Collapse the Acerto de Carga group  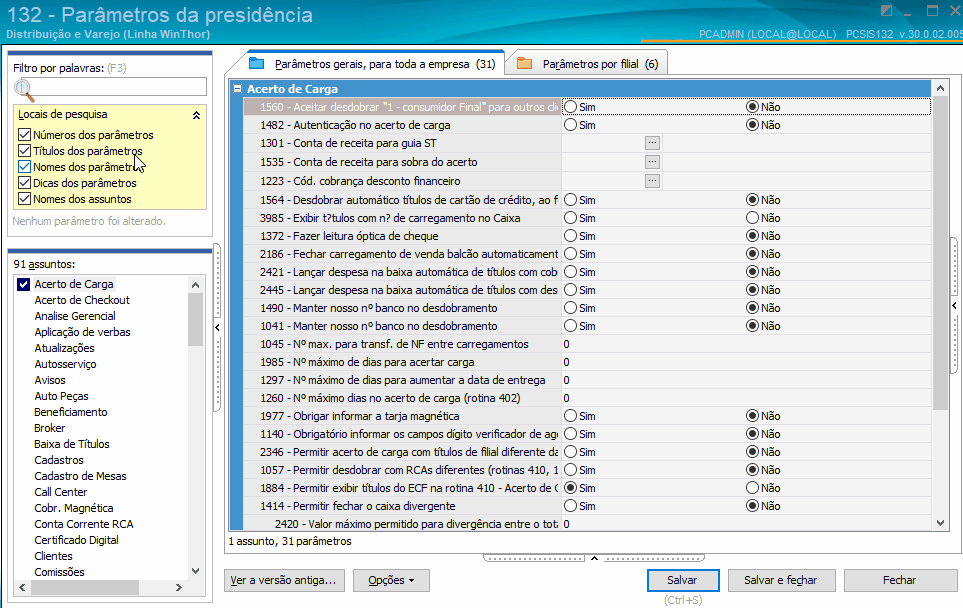pyautogui.click(x=237, y=89)
